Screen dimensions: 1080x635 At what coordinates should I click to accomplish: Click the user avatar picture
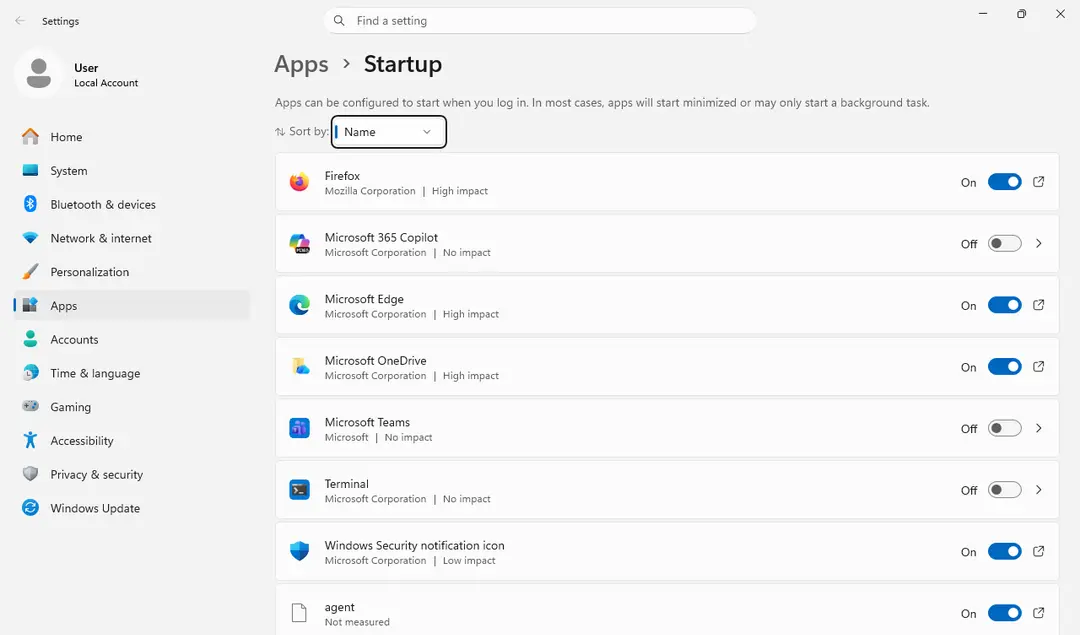pyautogui.click(x=39, y=74)
